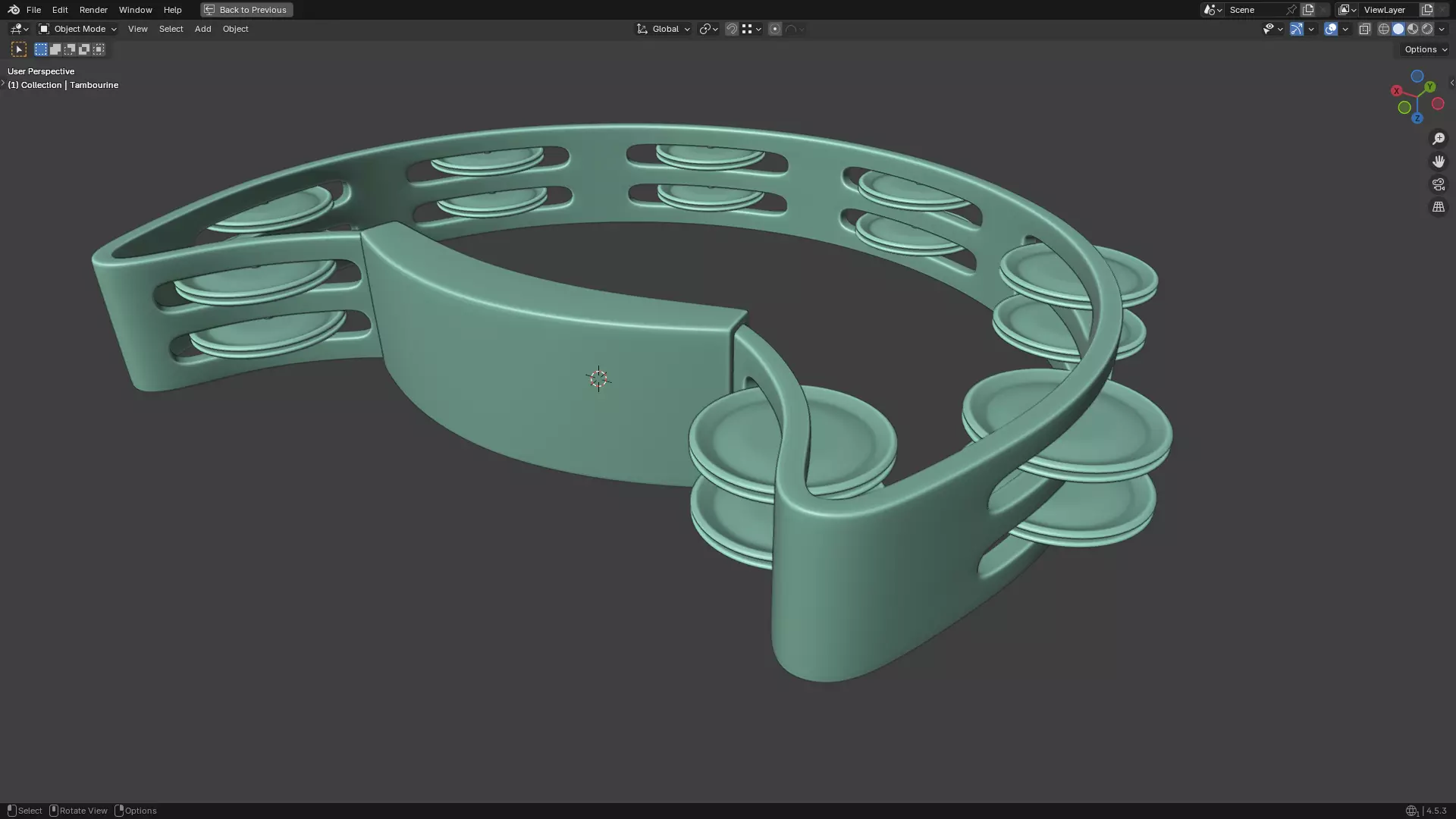Toggle proportional editing button
Viewport: 1456px width, 819px height.
point(774,29)
